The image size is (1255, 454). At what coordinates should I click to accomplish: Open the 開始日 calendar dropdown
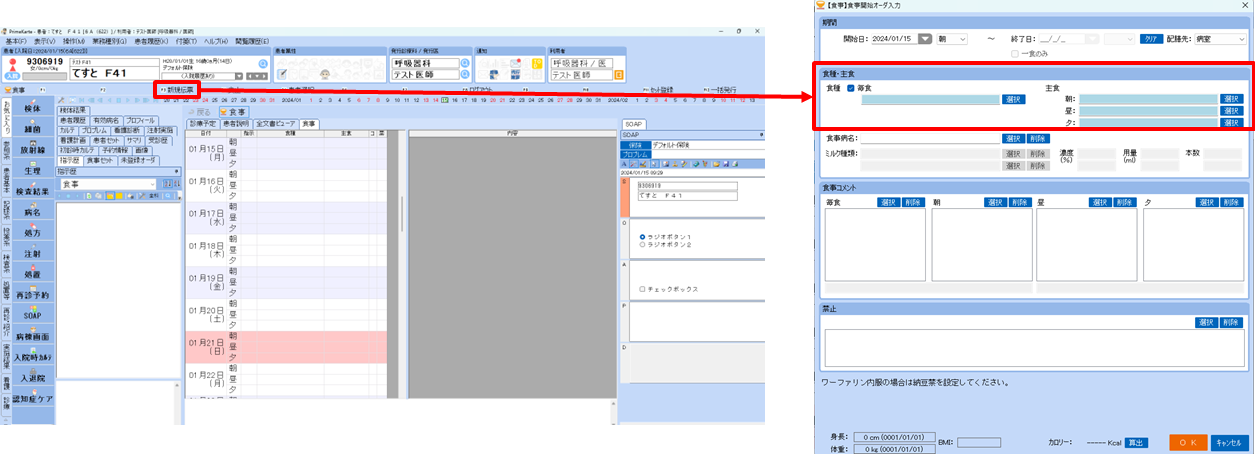(x=925, y=38)
